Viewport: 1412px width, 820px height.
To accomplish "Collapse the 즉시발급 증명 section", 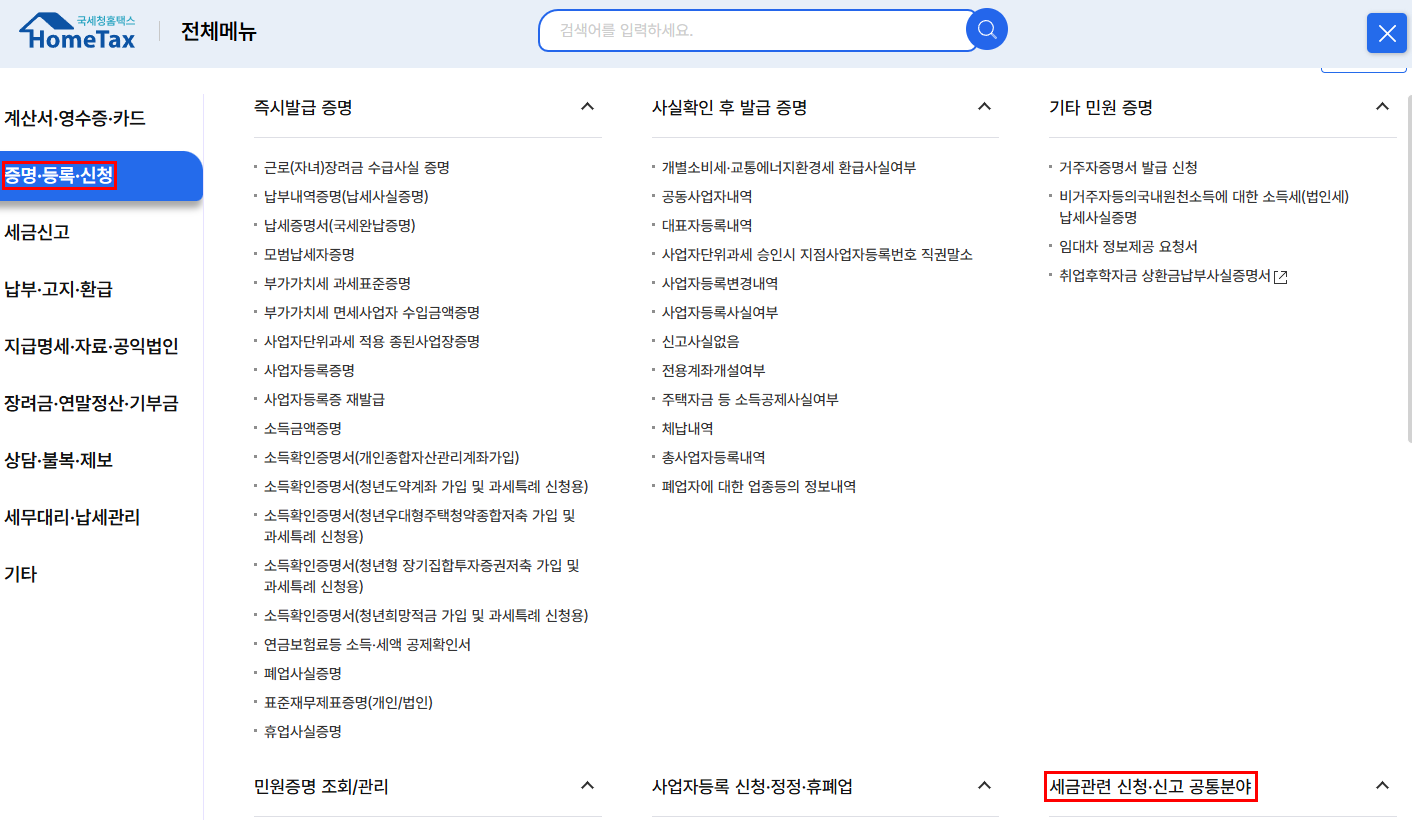I will coord(588,107).
